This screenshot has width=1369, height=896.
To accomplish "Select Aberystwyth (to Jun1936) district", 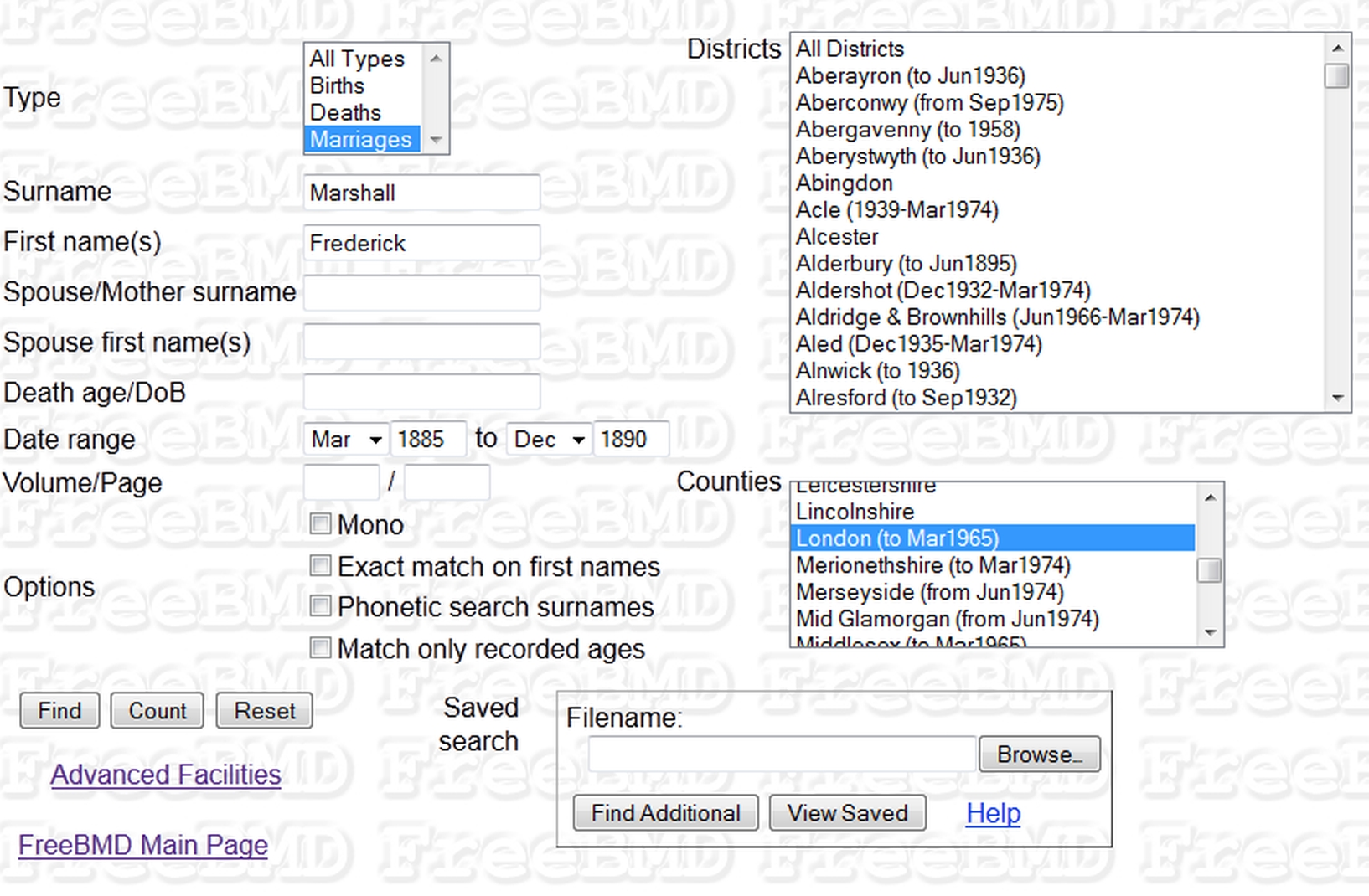I will click(1057, 156).
